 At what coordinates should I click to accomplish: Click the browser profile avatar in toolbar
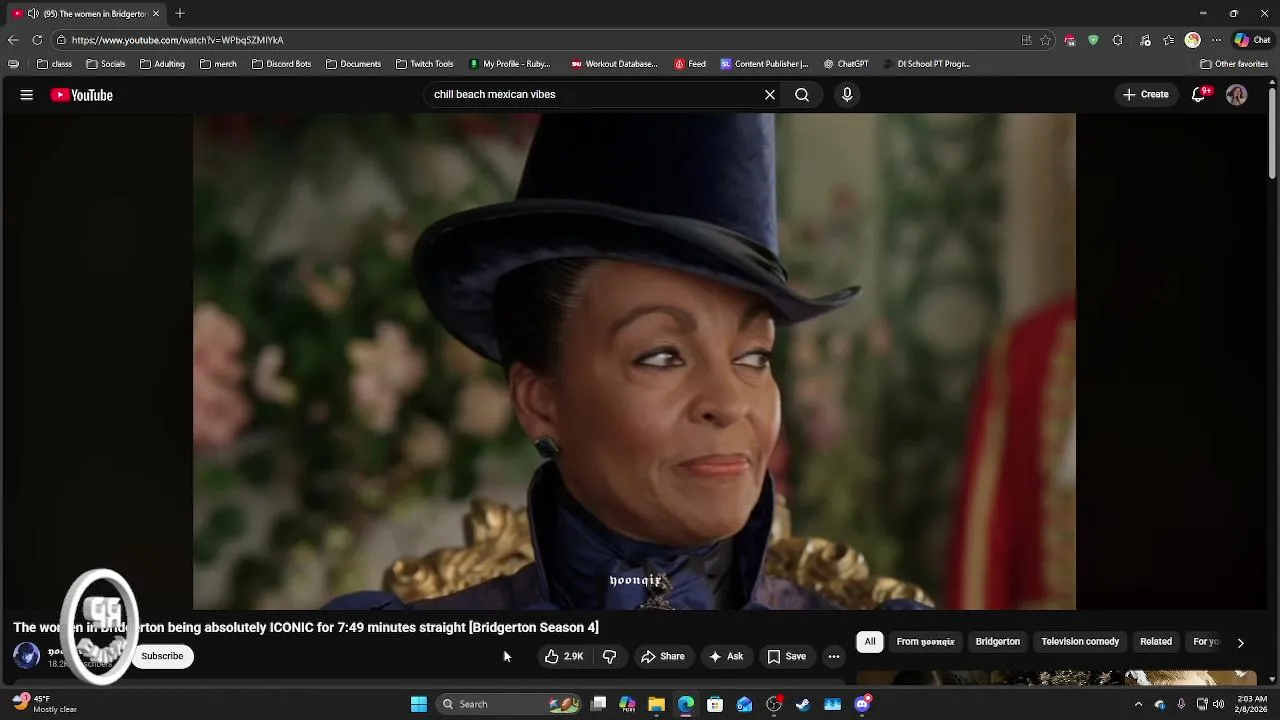[1192, 40]
